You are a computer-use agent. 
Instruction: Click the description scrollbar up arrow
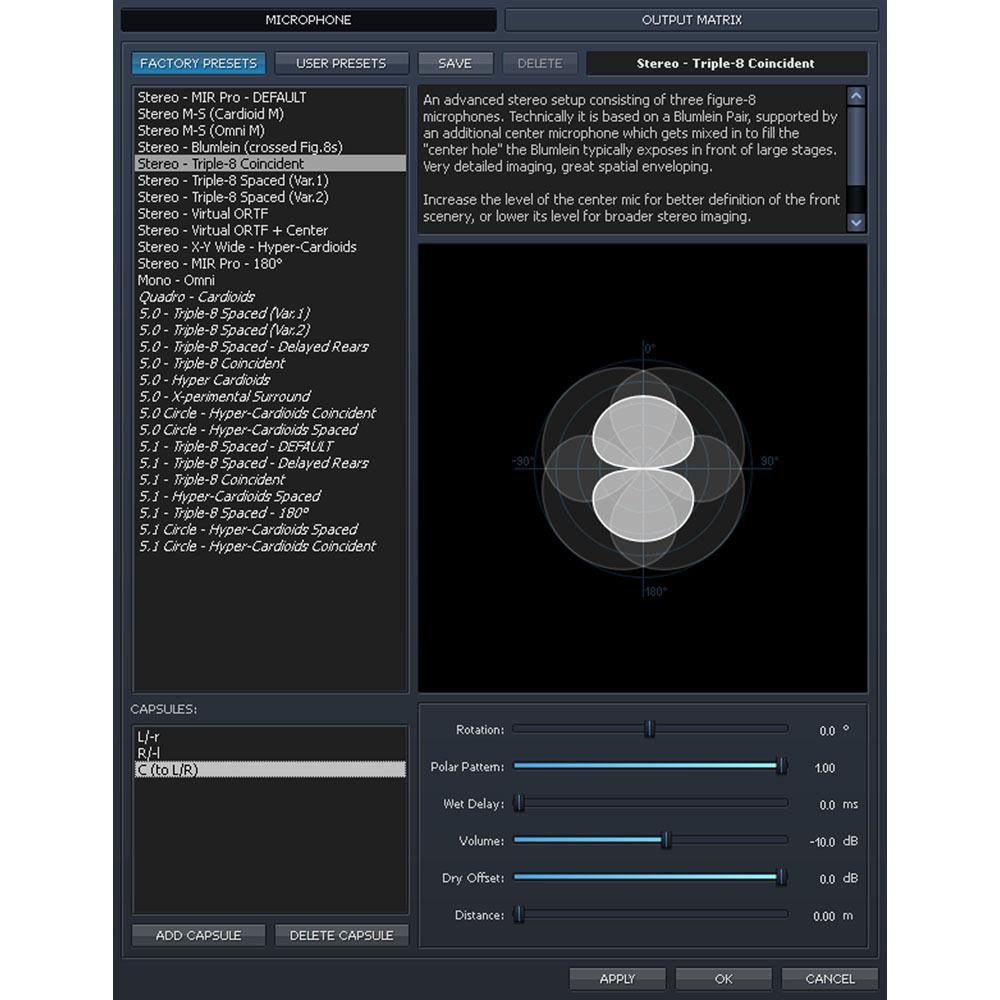click(857, 95)
